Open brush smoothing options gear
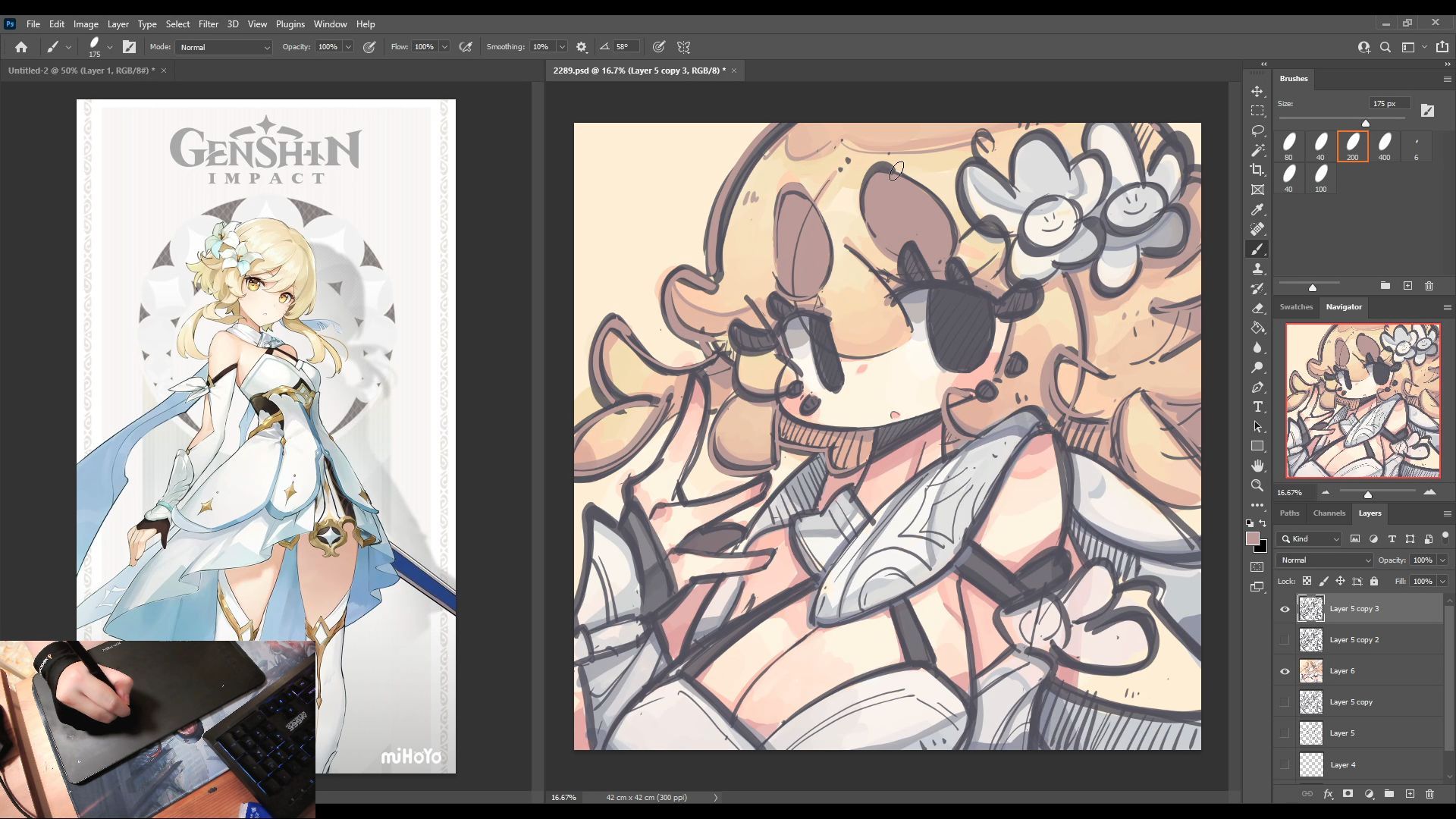The image size is (1456, 819). coord(582,47)
